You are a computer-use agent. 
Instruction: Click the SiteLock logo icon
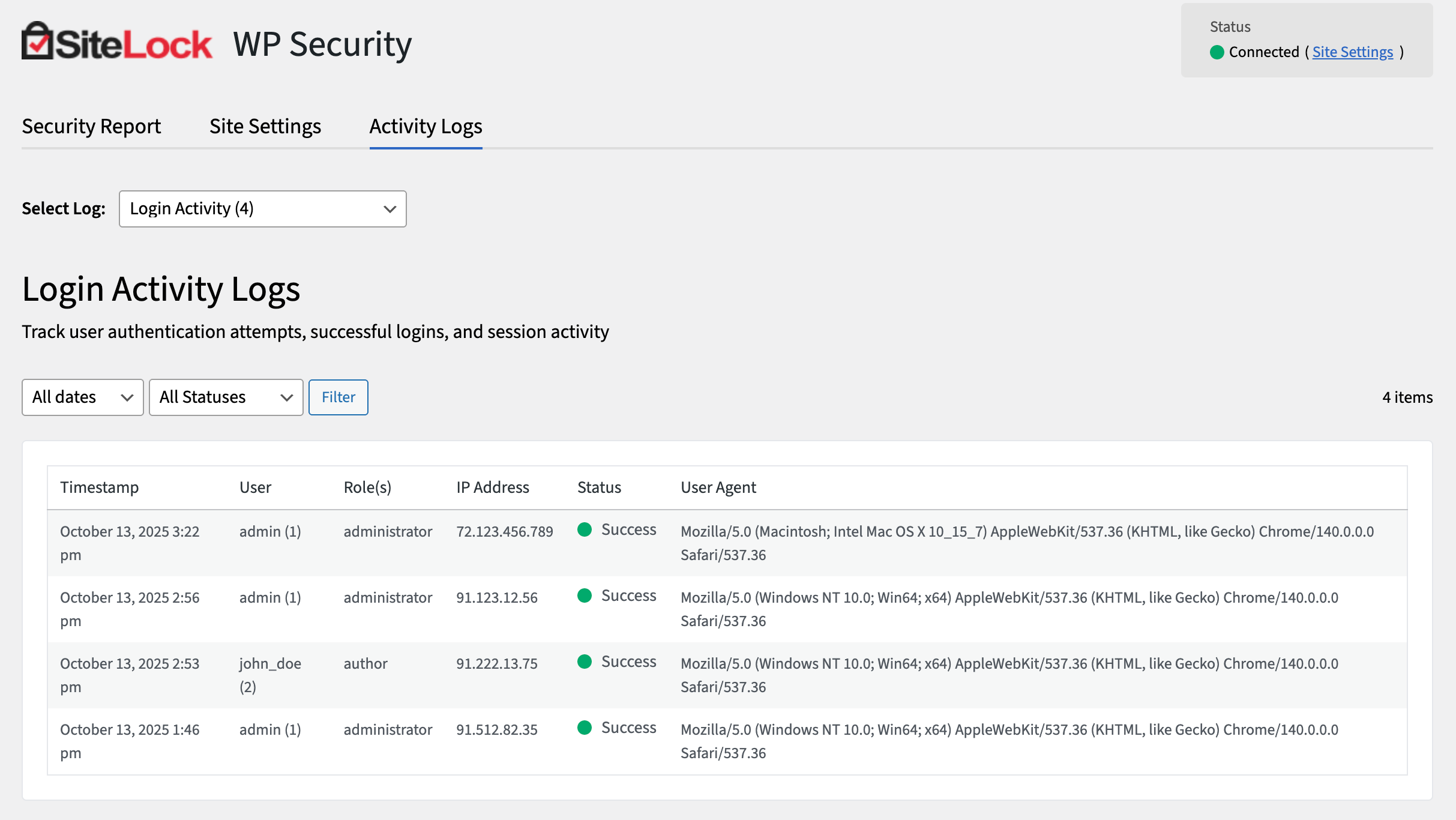[38, 40]
